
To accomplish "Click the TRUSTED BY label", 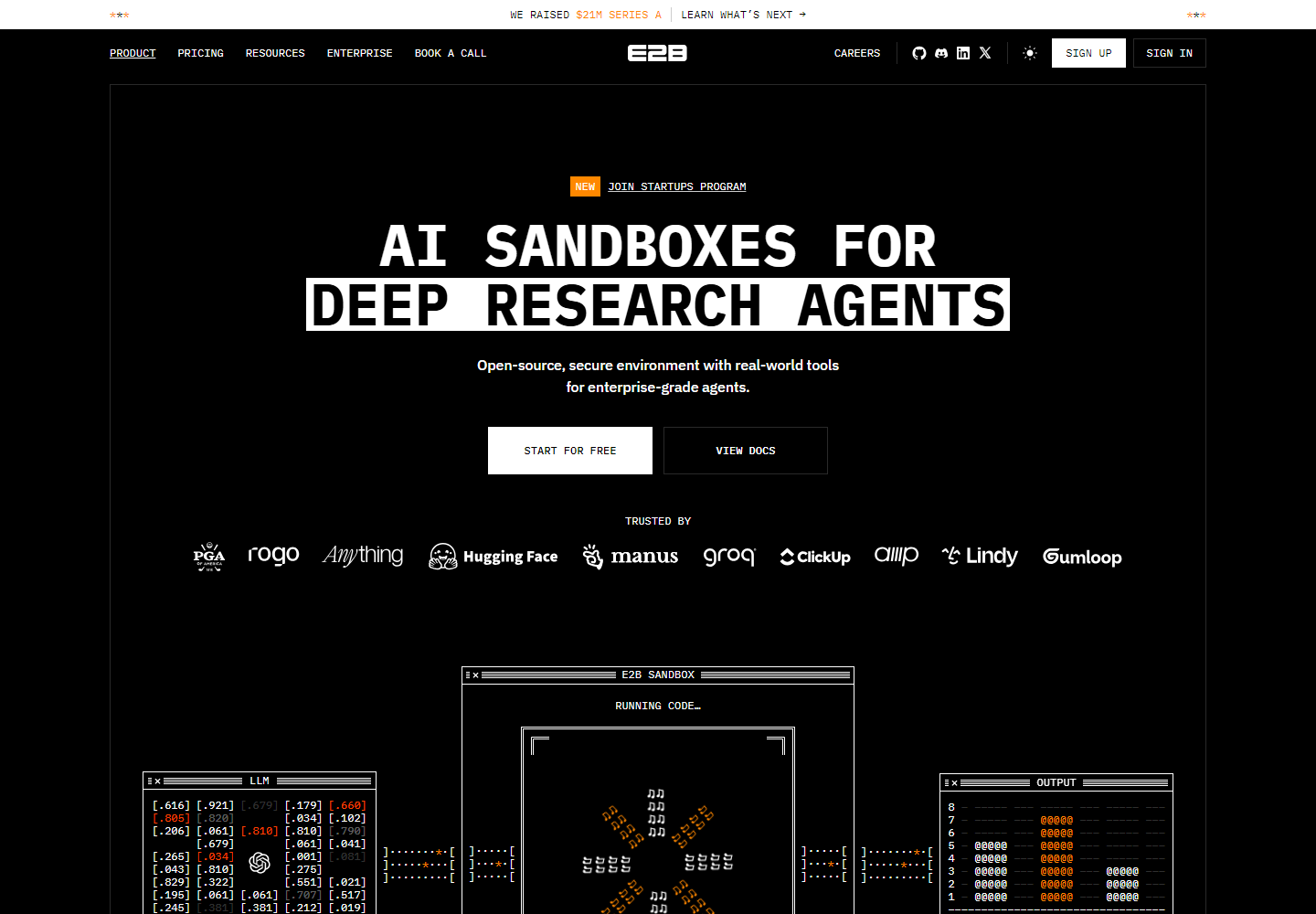I will click(x=658, y=521).
